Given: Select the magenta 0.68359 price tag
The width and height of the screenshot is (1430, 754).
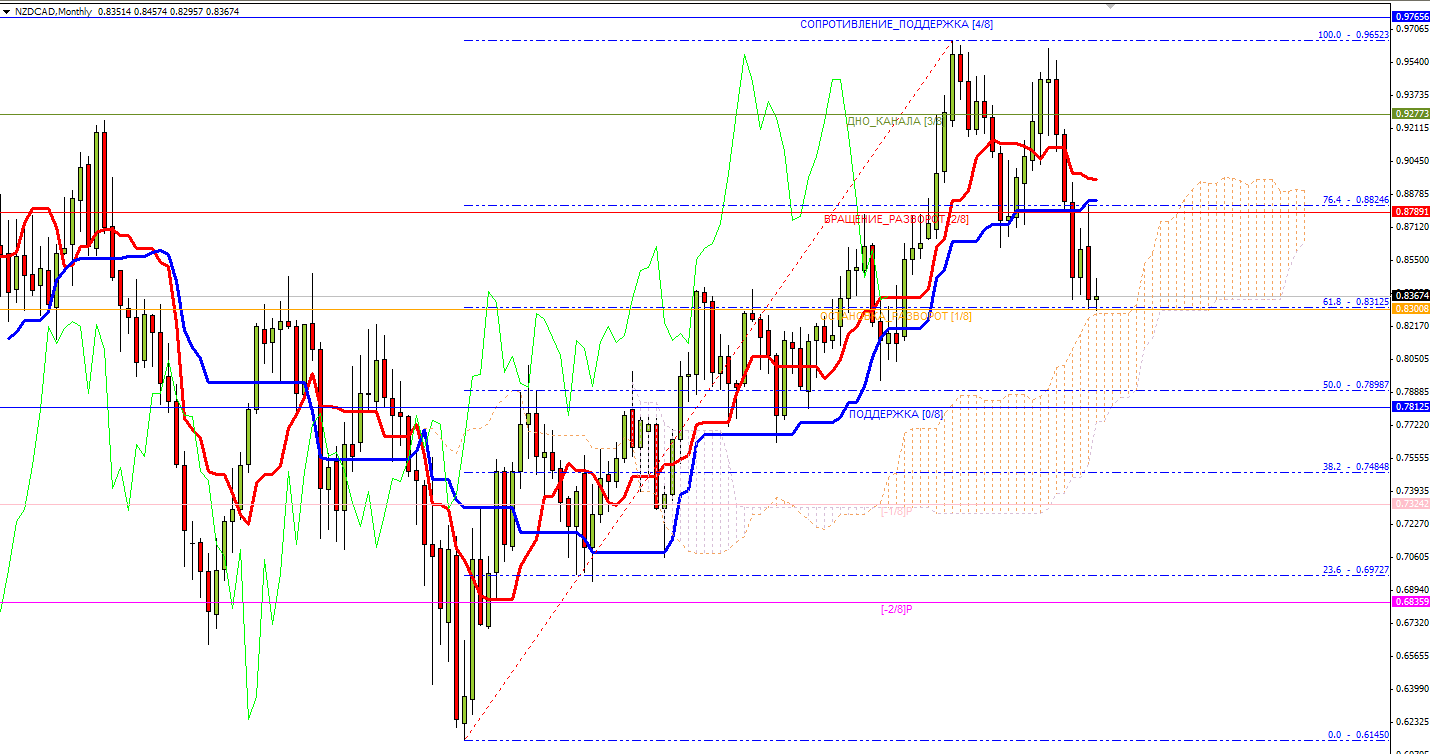Looking at the screenshot, I should (1410, 602).
